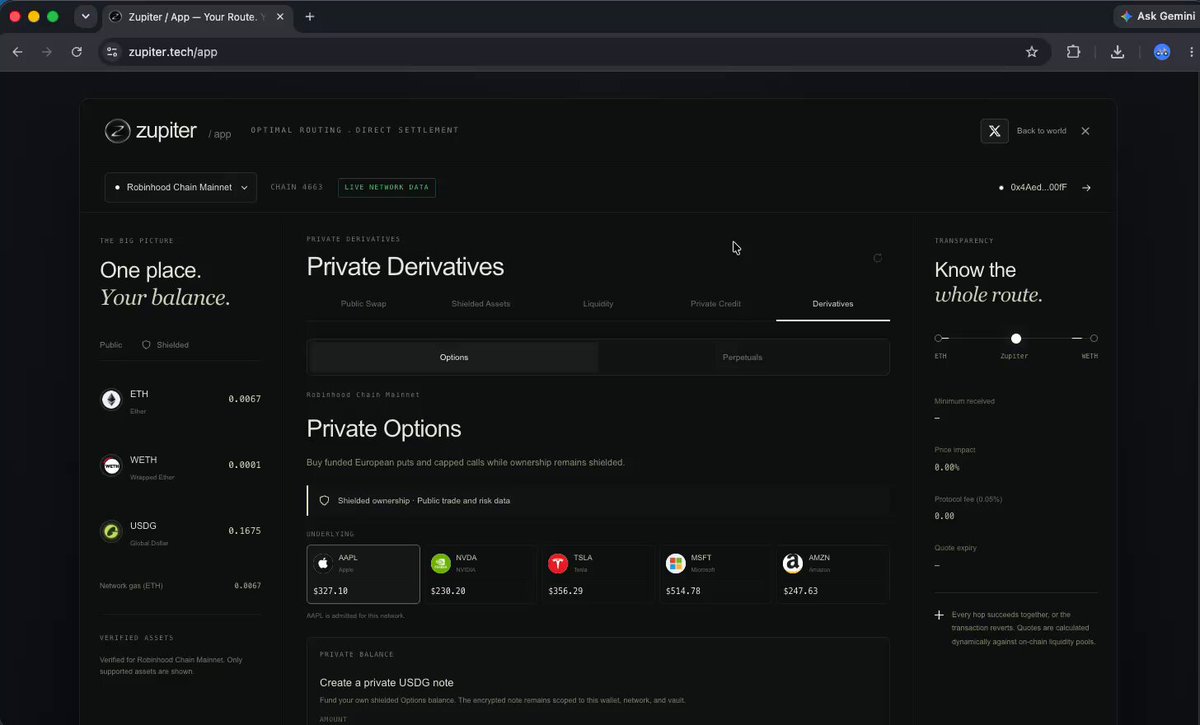Screen dimensions: 1200x725
Task: Choose AMZN as the underlying
Action: (833, 574)
